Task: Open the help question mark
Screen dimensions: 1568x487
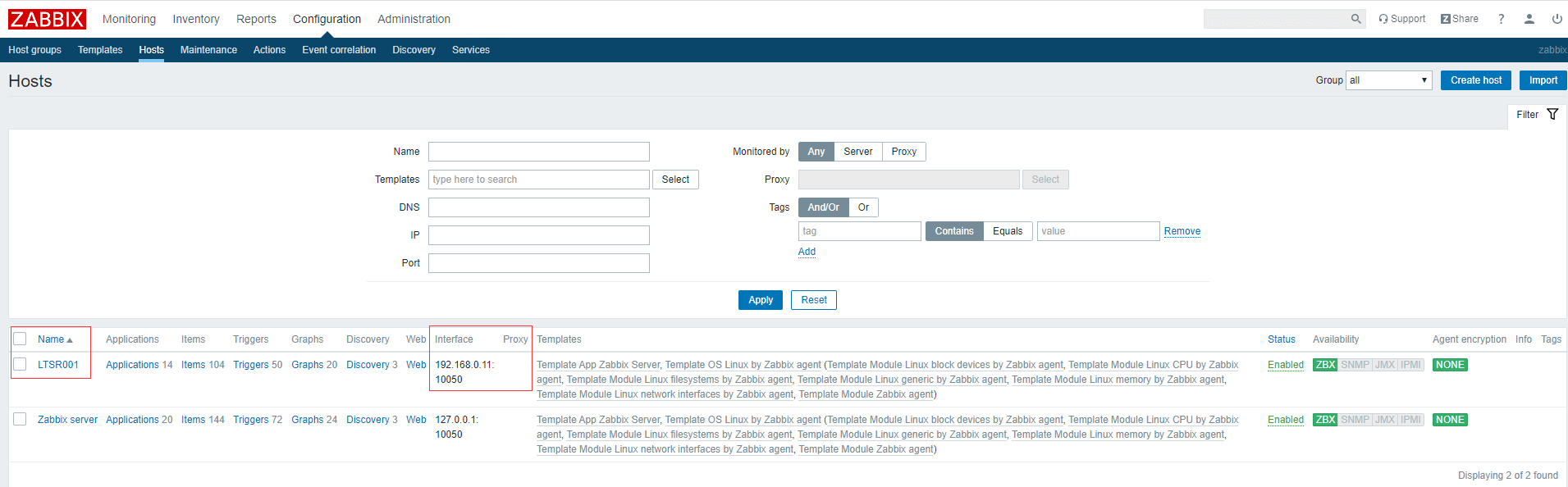Action: point(1502,19)
